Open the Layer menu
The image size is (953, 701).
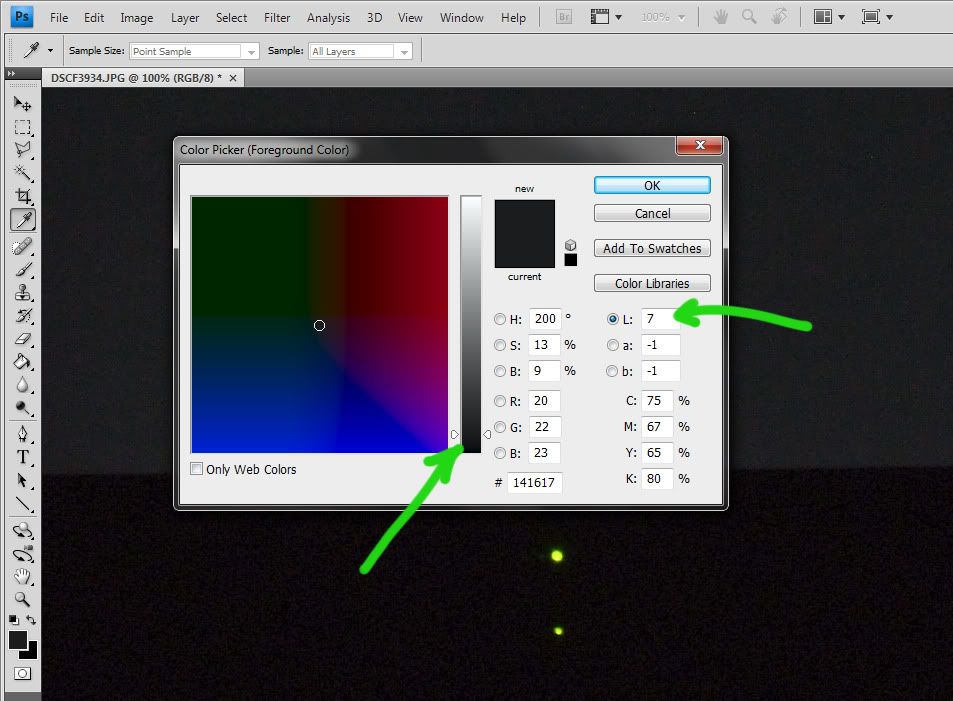point(185,17)
